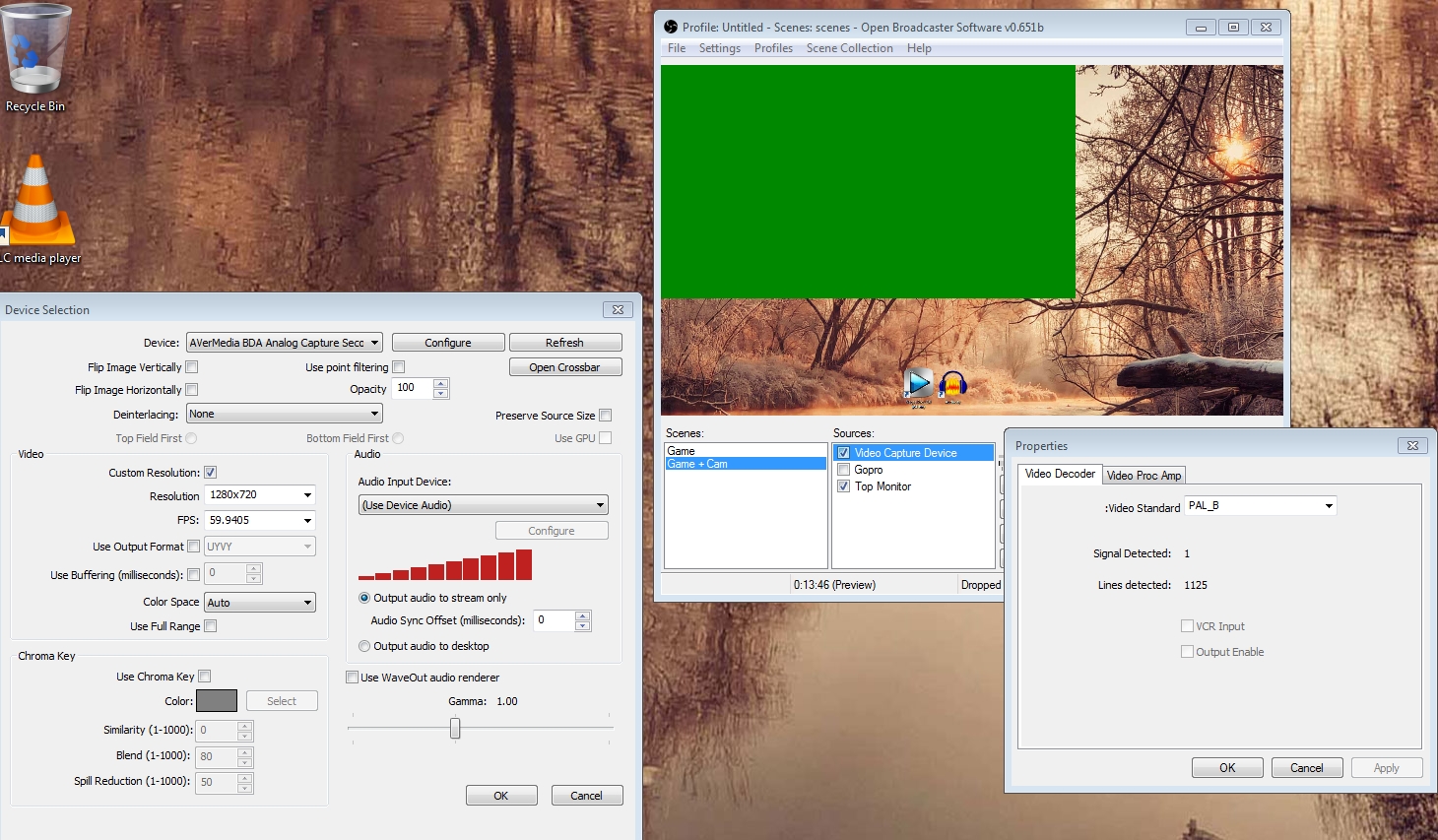The height and width of the screenshot is (840, 1438).
Task: Check Use Full Range
Action: point(211,626)
